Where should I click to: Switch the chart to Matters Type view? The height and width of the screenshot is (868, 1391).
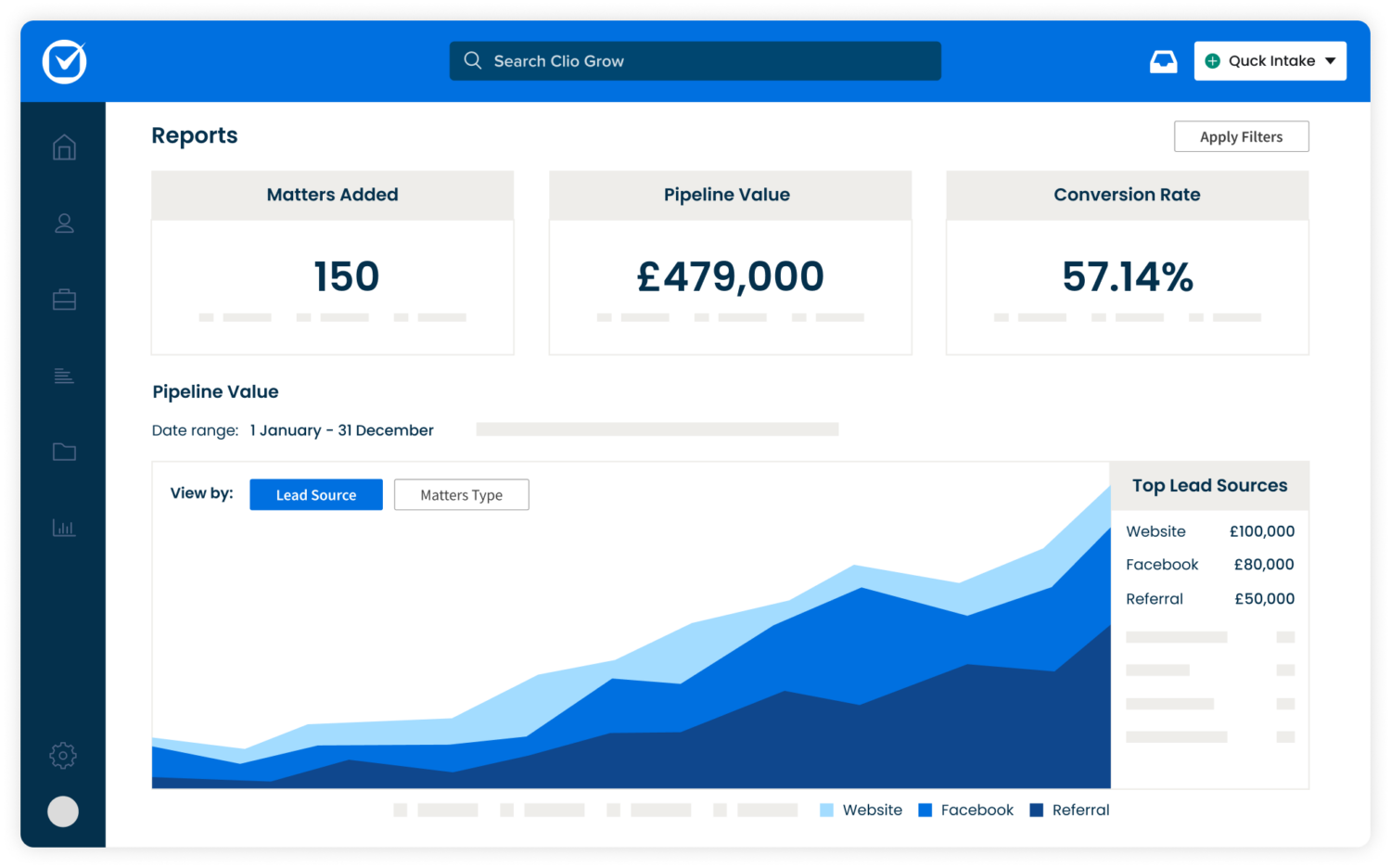click(x=461, y=494)
